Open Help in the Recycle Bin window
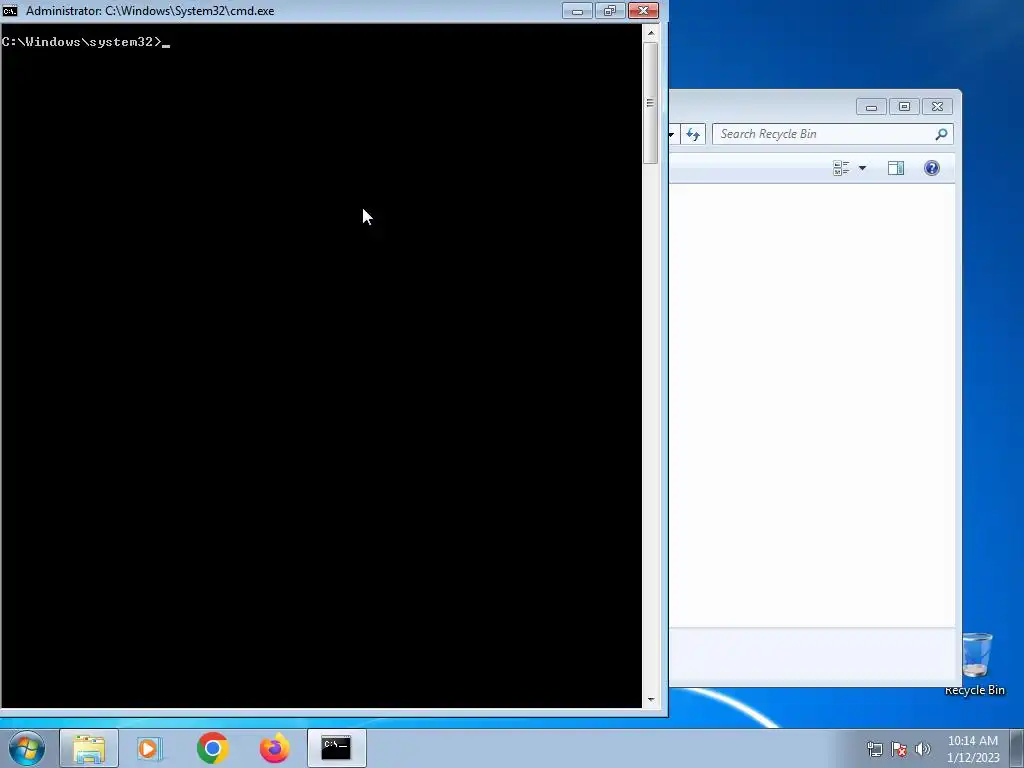The width and height of the screenshot is (1024, 768). coord(932,168)
